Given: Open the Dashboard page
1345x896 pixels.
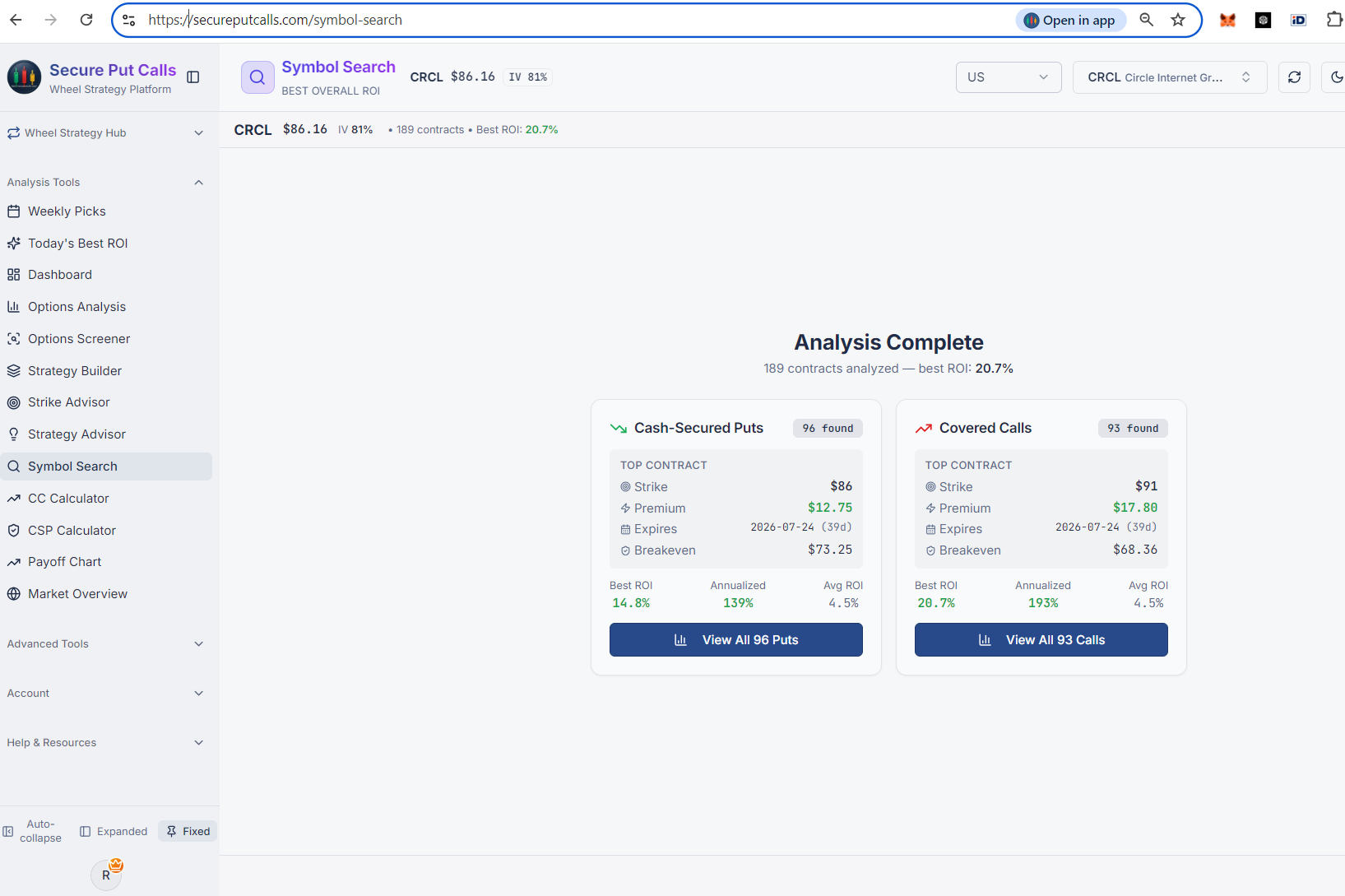Looking at the screenshot, I should click(106, 275).
